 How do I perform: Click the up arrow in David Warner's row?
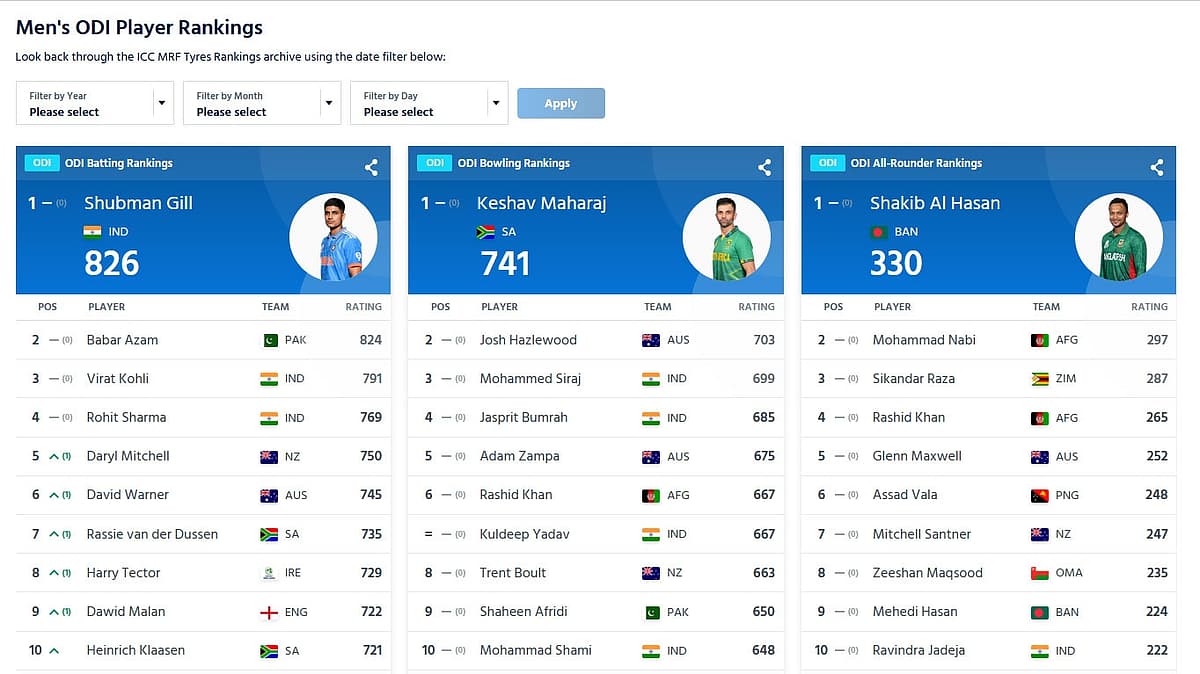coord(53,495)
